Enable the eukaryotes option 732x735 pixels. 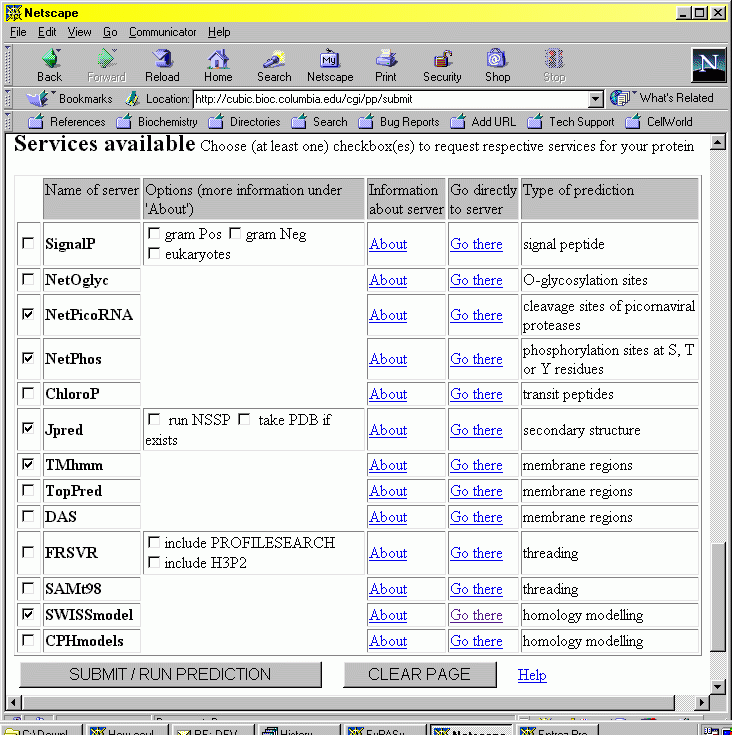pyautogui.click(x=153, y=254)
